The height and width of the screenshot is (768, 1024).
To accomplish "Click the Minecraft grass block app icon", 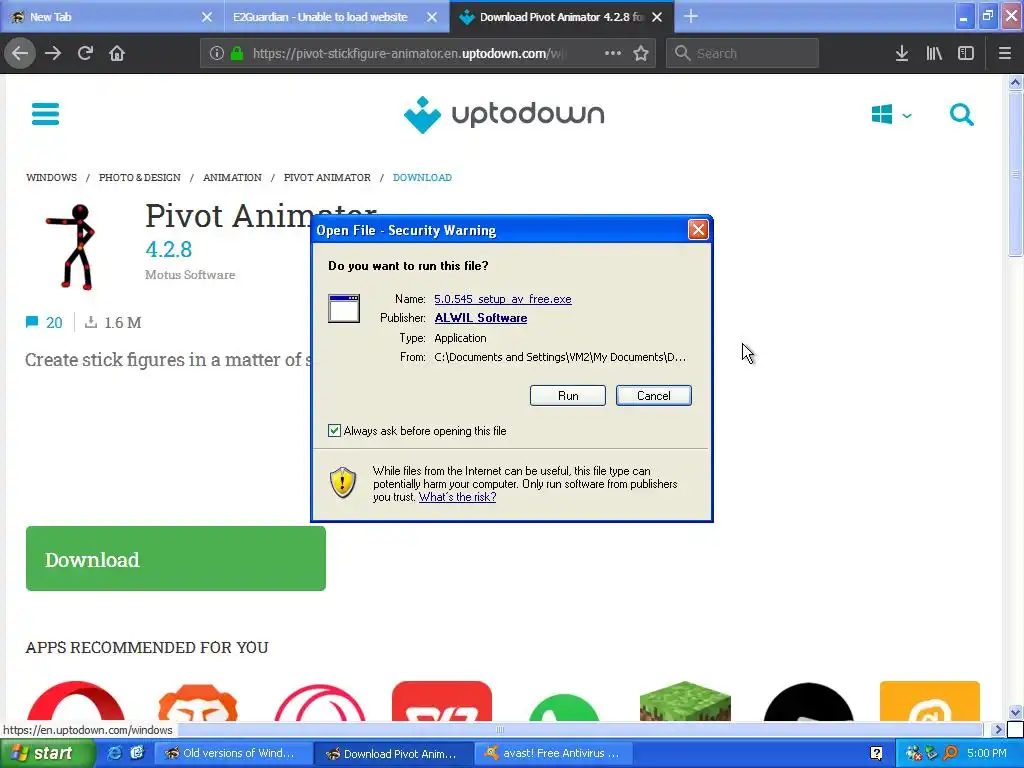I will tap(685, 701).
